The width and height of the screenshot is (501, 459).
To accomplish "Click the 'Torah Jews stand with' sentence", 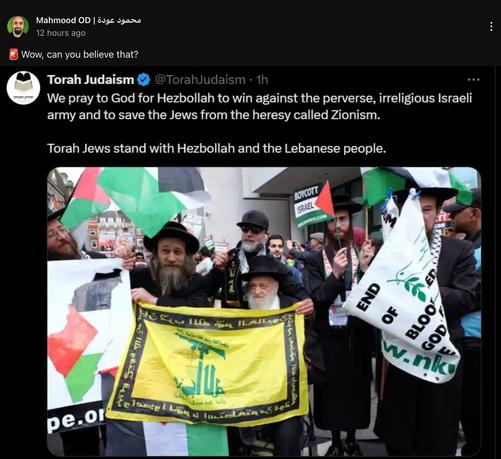I will [216, 148].
